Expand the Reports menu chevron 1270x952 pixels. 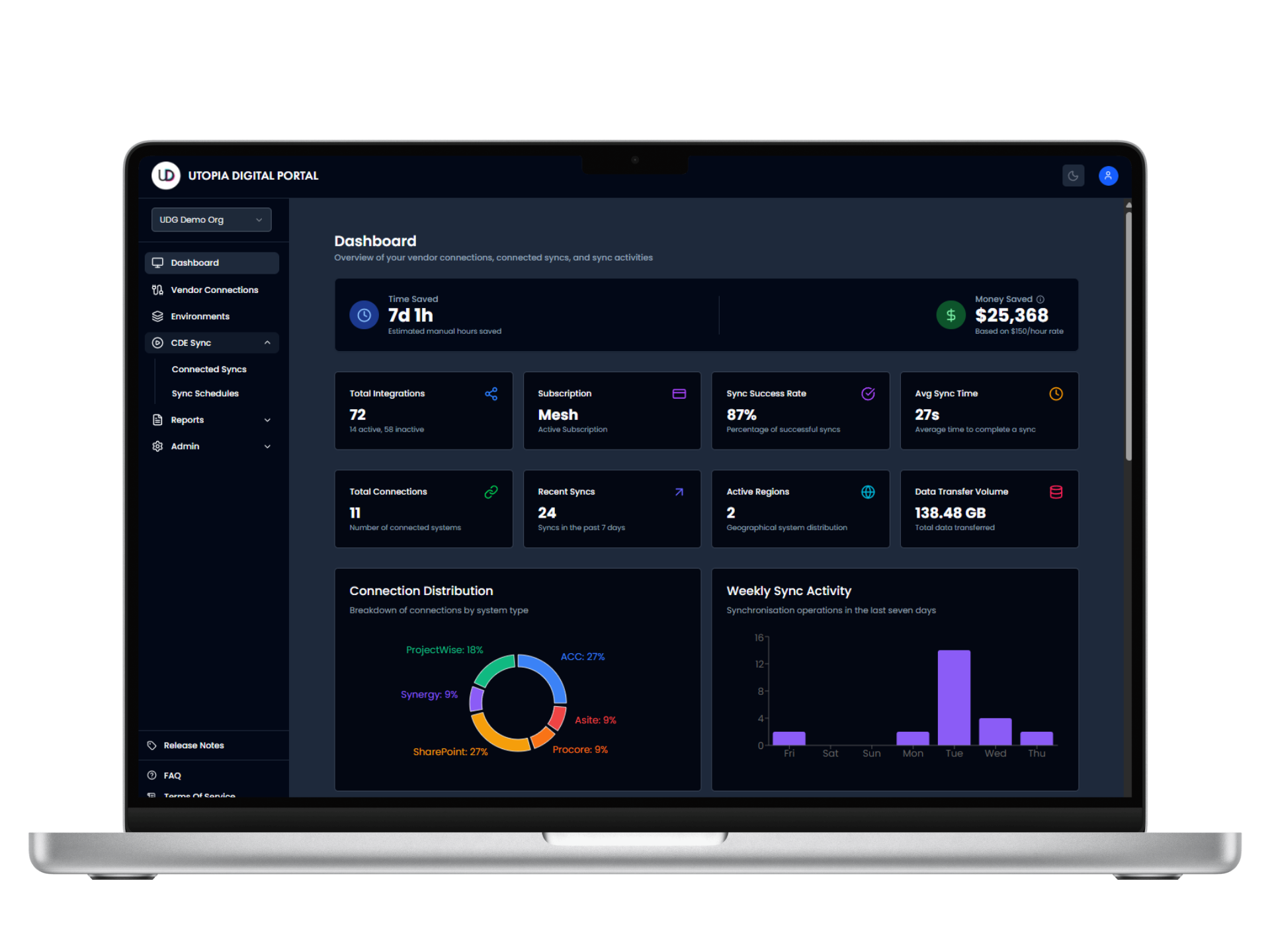[x=267, y=420]
